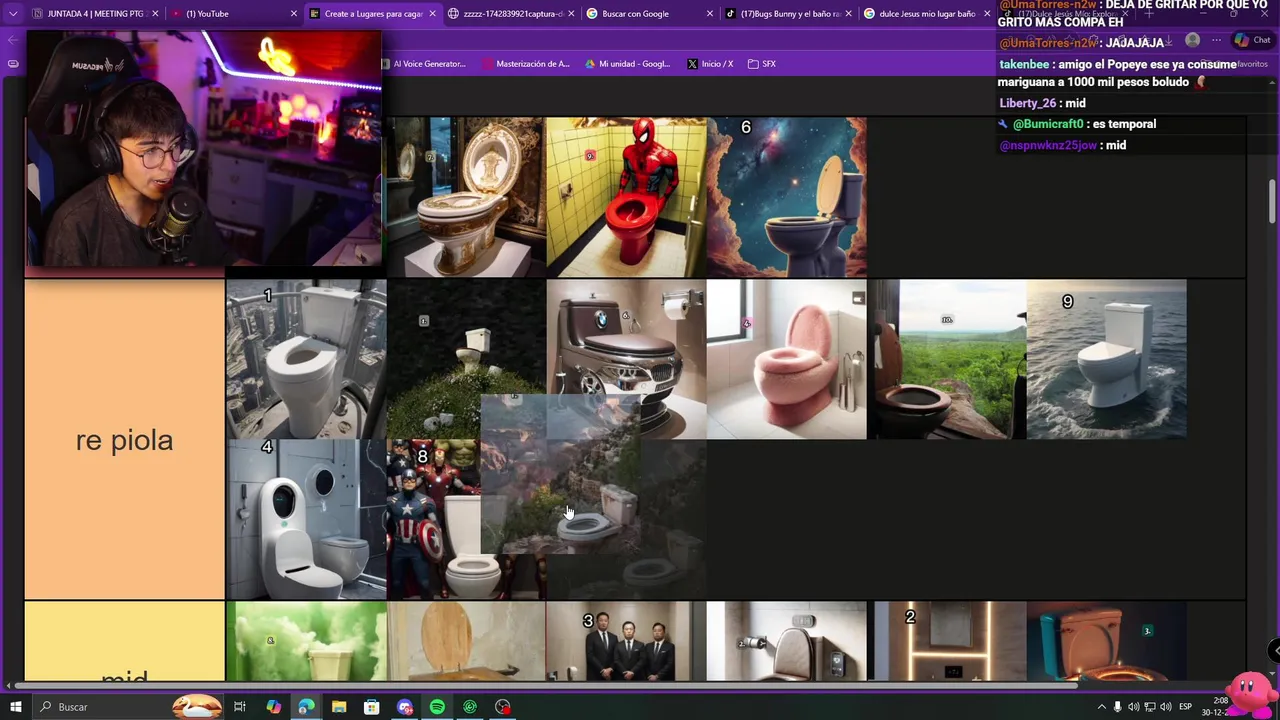Select the teal glowing toilet image
The image size is (1280, 720).
[1106, 641]
